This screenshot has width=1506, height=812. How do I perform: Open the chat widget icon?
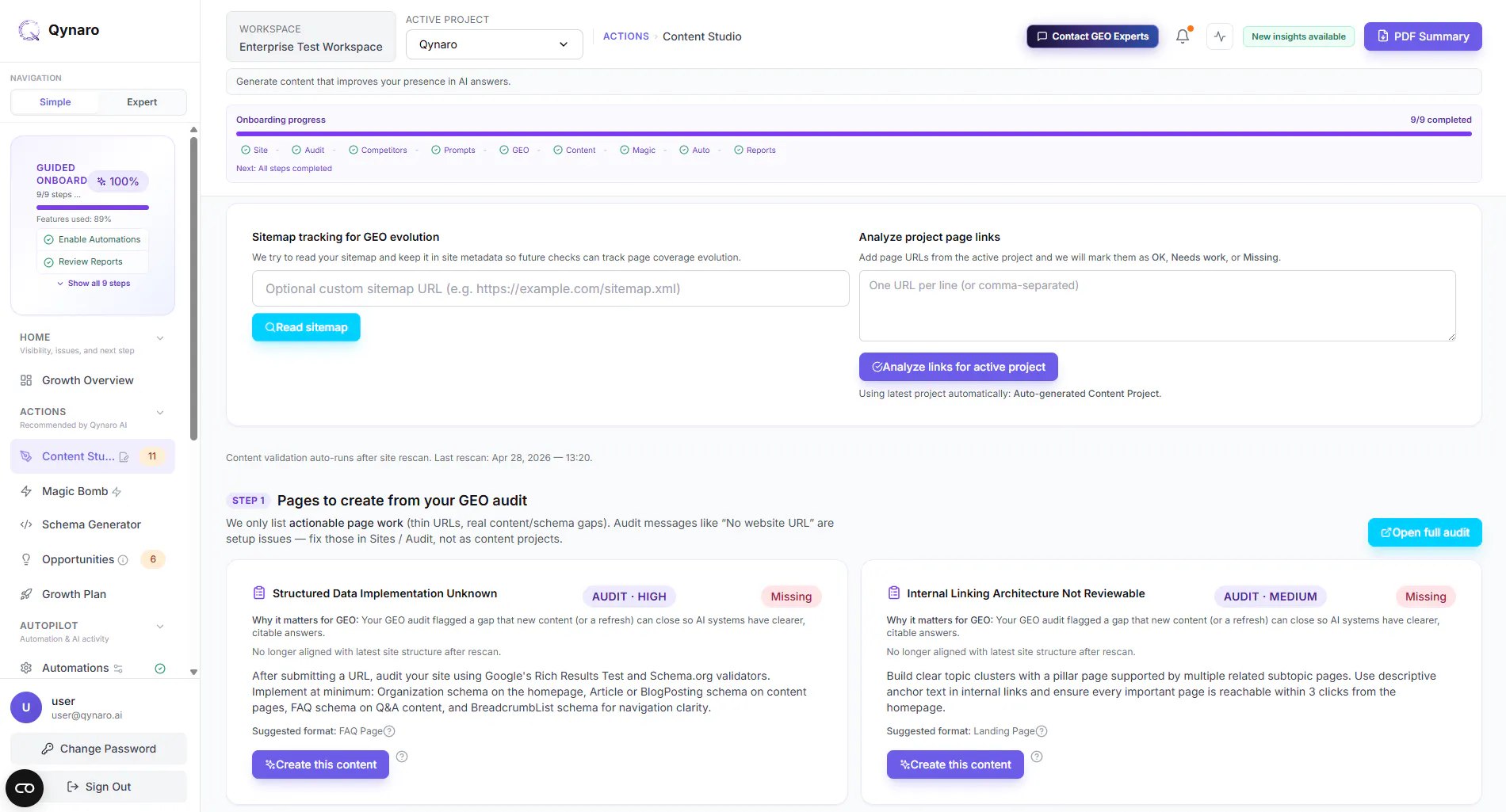coord(25,788)
